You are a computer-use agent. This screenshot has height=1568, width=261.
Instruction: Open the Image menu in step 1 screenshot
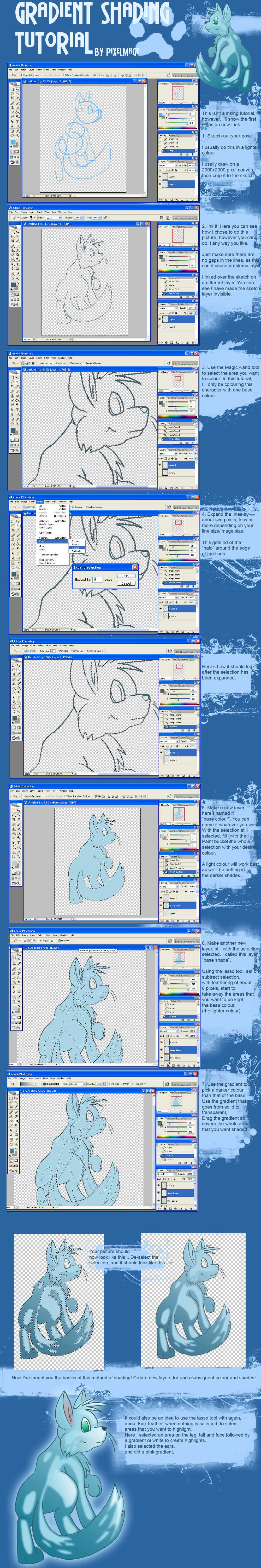23,70
